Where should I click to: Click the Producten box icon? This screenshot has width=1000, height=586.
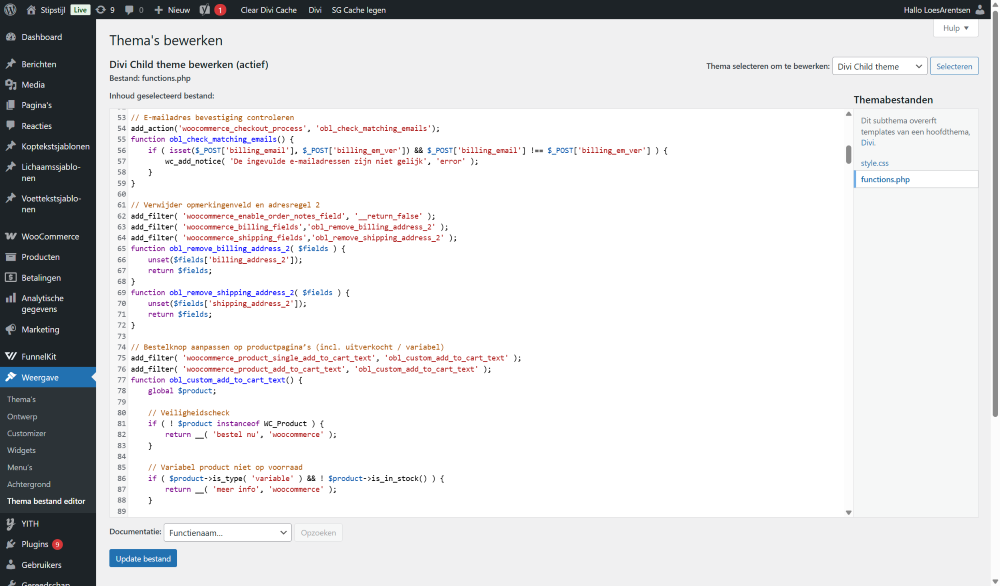point(11,256)
